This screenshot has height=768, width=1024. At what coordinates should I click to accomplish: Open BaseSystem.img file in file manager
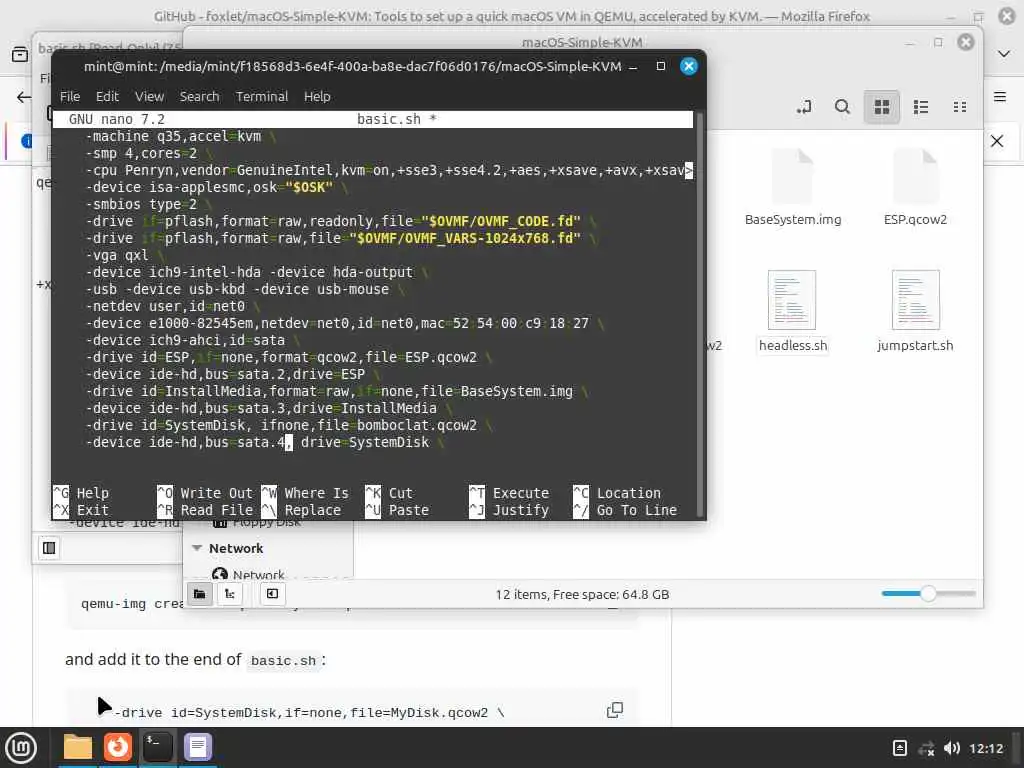793,188
